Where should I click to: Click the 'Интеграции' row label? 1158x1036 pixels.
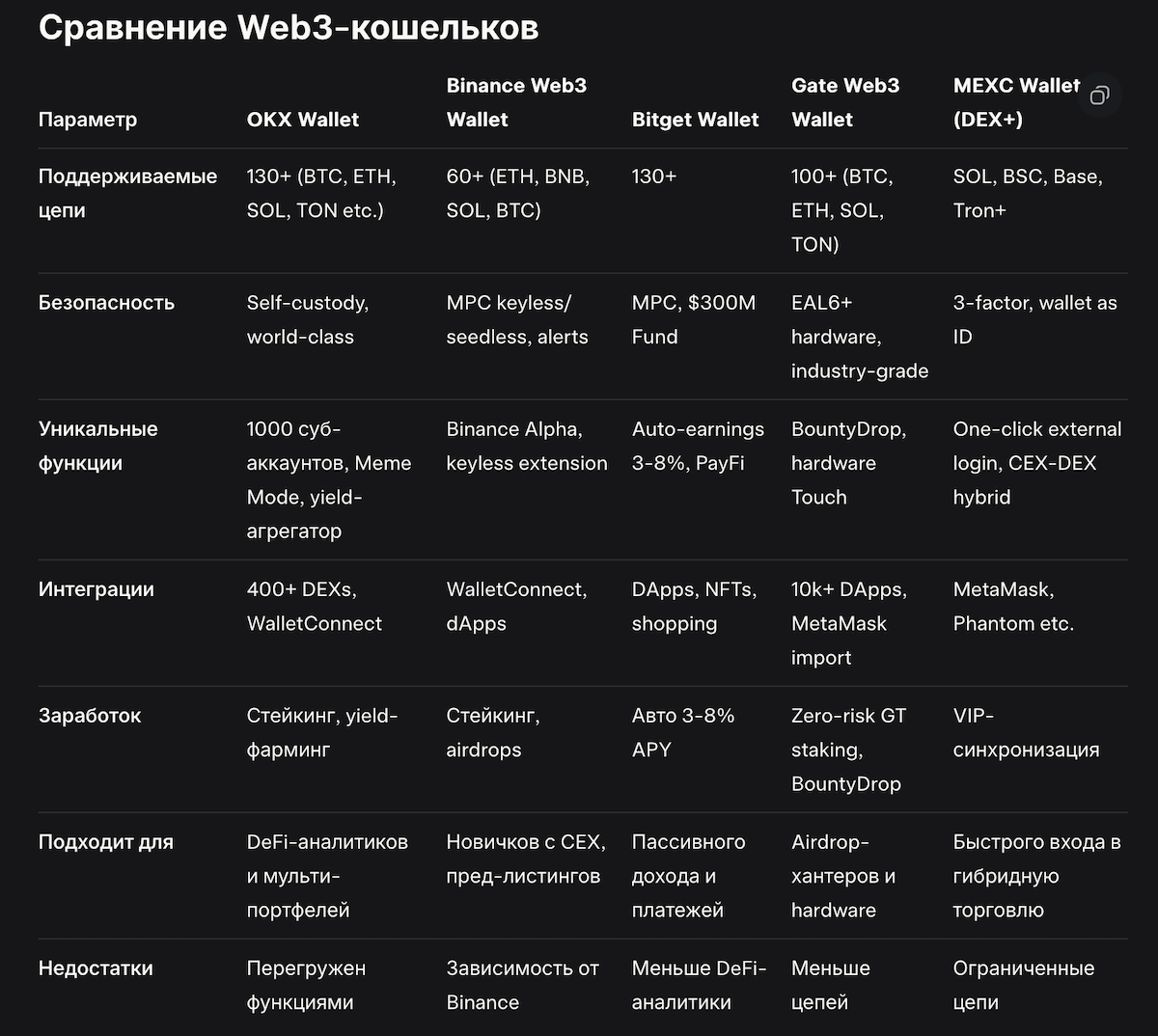click(96, 589)
